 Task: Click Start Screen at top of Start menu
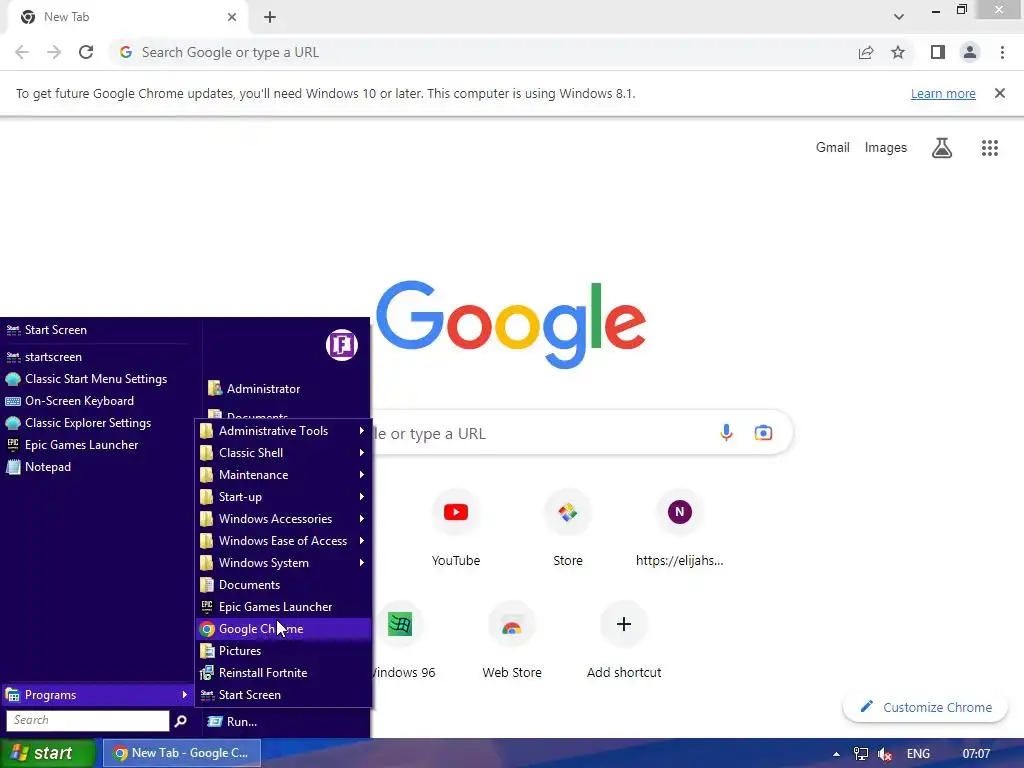pos(98,330)
